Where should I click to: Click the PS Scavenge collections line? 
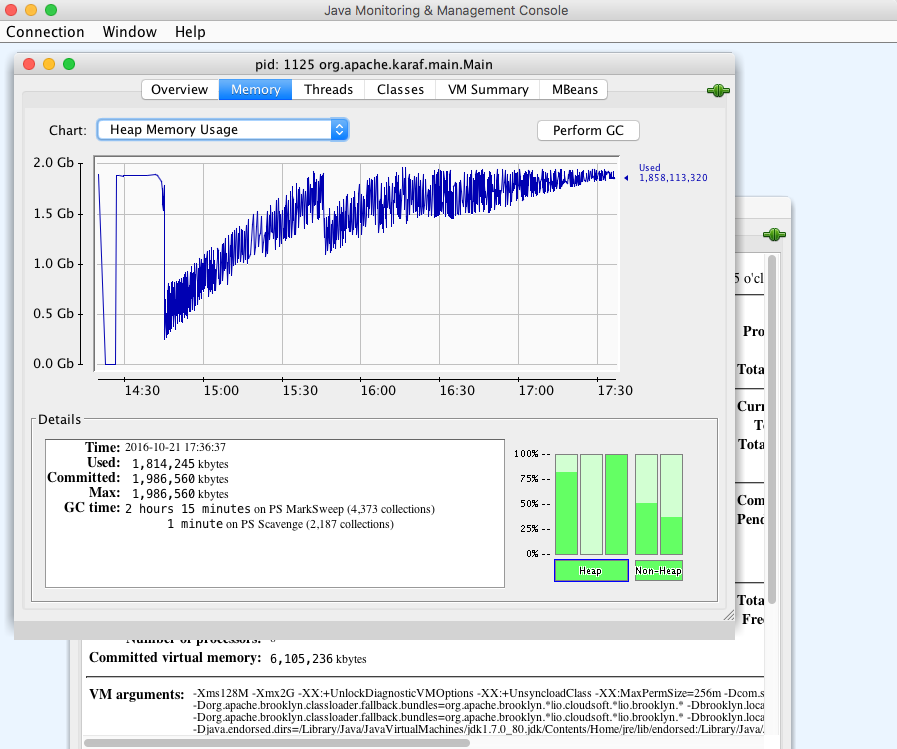[280, 524]
